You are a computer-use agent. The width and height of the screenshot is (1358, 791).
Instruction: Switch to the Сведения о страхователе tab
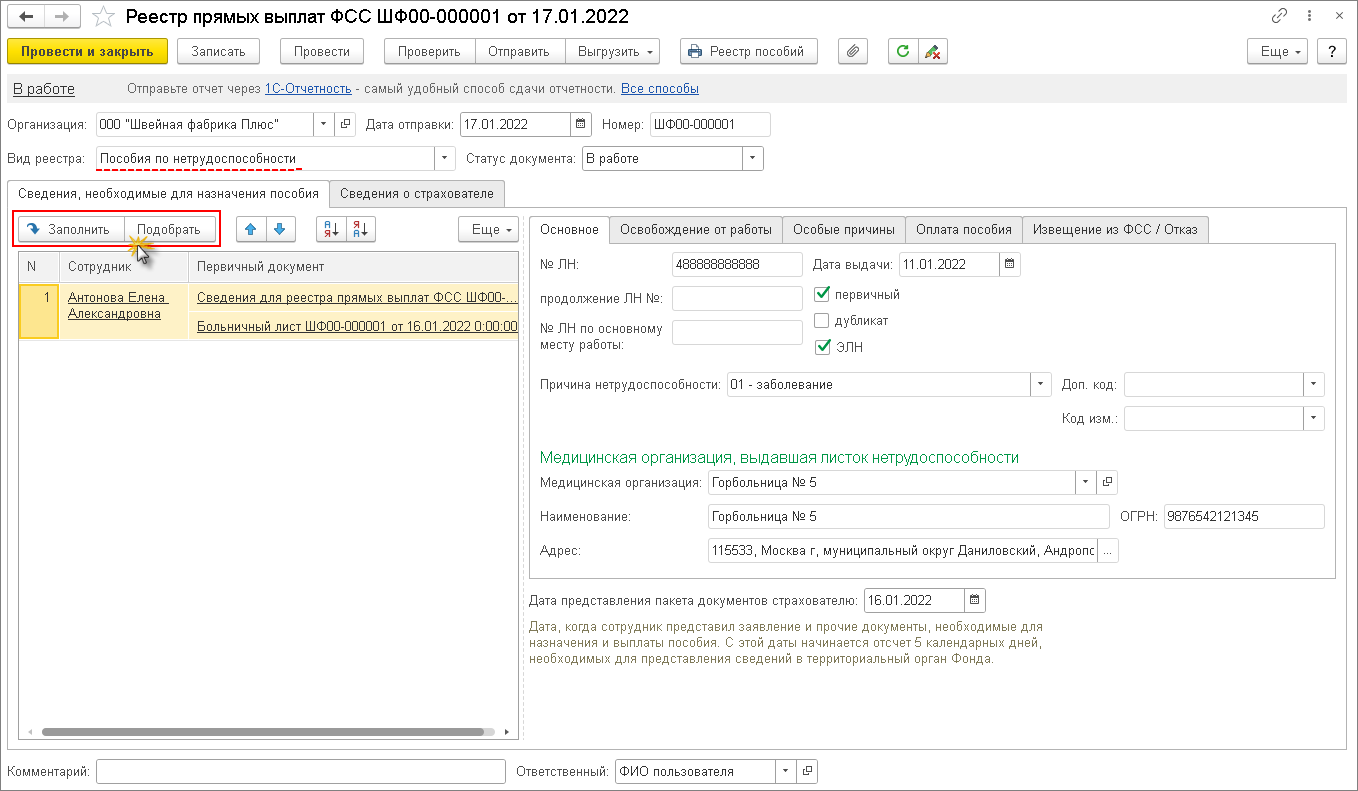tap(417, 194)
